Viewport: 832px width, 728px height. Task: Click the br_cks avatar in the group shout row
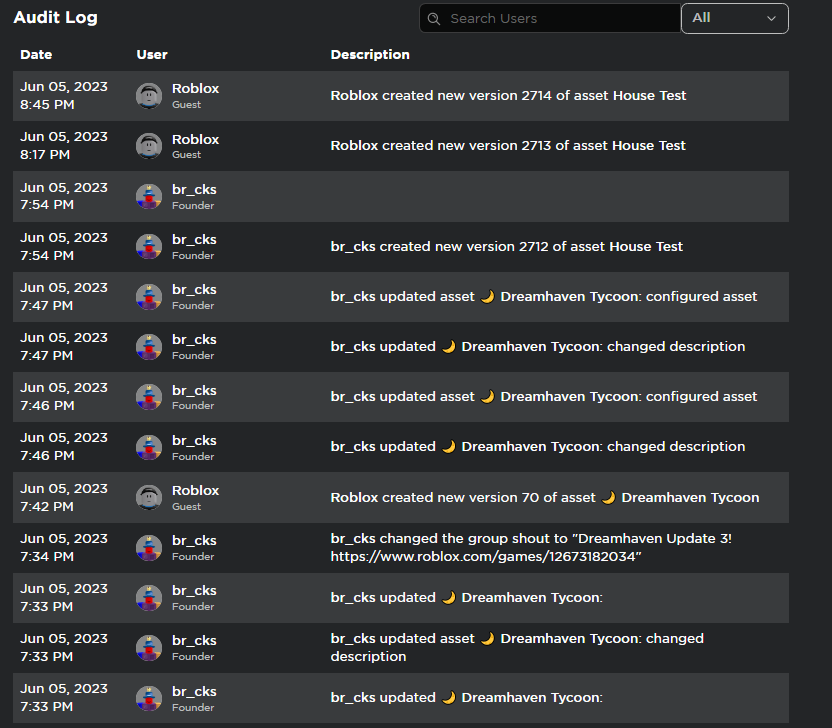[148, 547]
